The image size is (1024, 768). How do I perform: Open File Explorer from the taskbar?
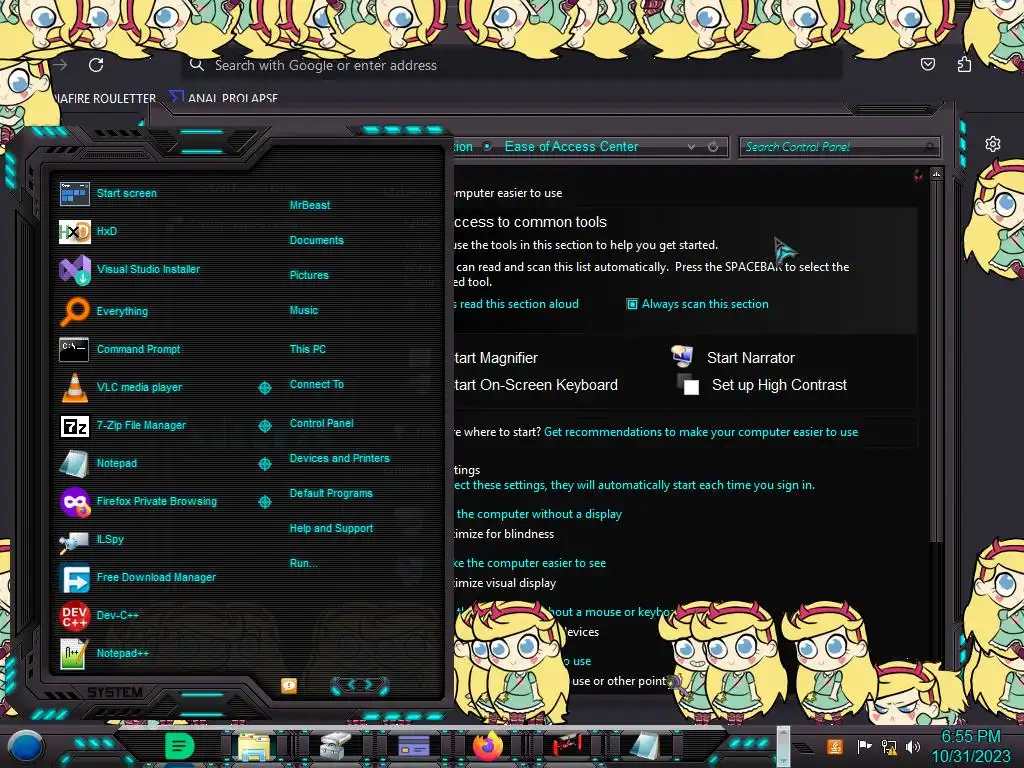pyautogui.click(x=253, y=746)
